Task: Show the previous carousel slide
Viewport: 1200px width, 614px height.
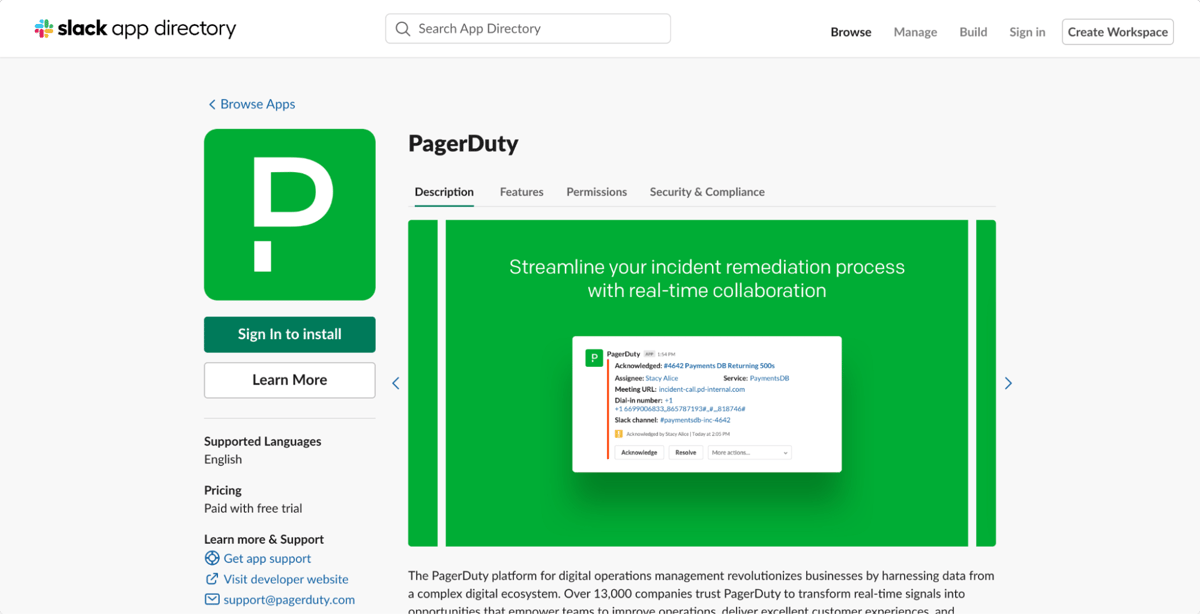Action: (396, 383)
